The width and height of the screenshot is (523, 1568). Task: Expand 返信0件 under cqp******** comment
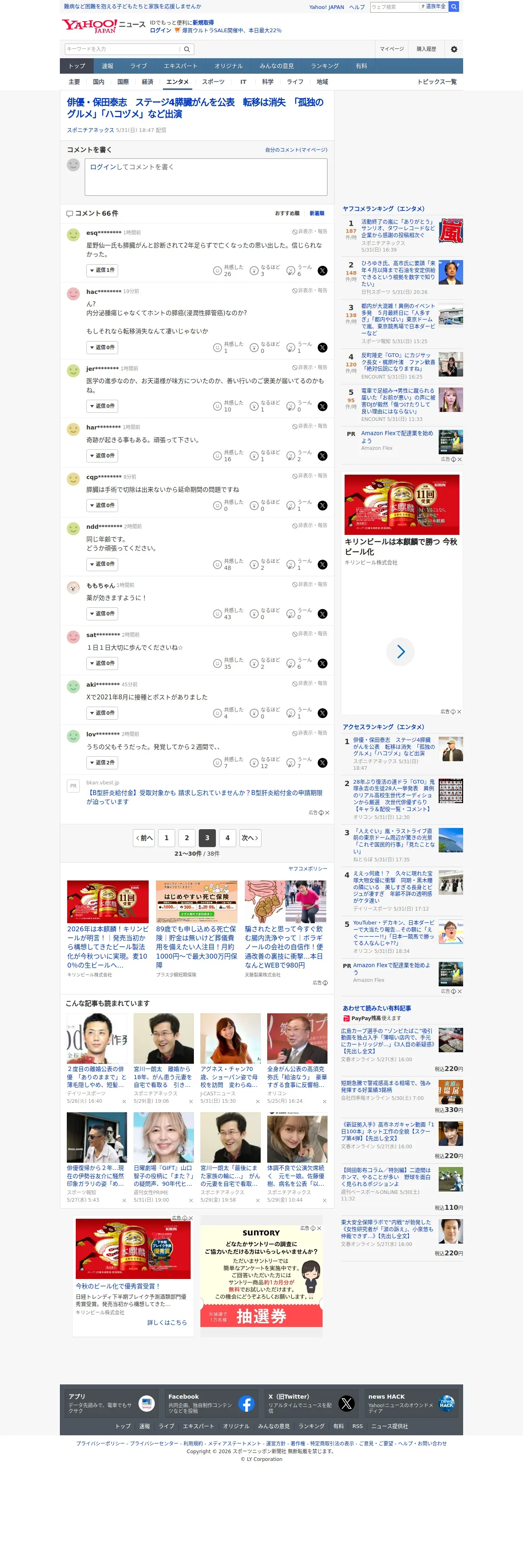102,505
